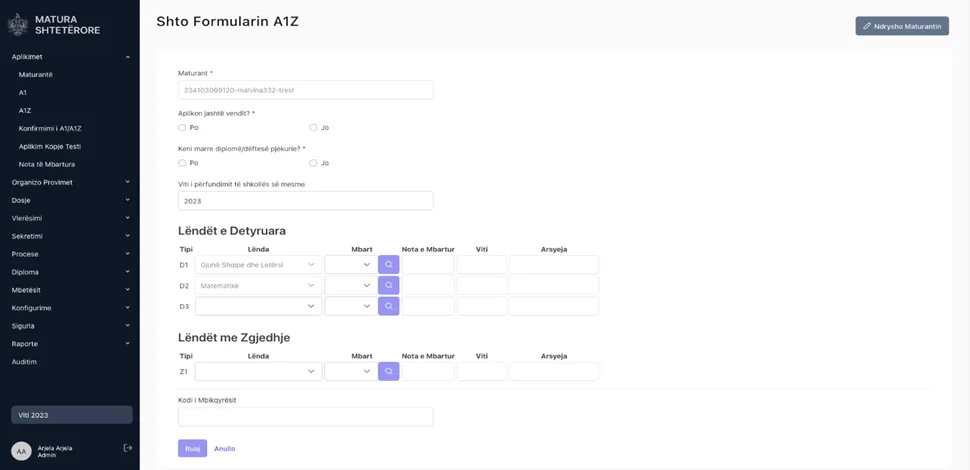Image resolution: width=970 pixels, height=470 pixels.
Task: Select Jo for Aplikon jashtë vendit
Action: 313,127
